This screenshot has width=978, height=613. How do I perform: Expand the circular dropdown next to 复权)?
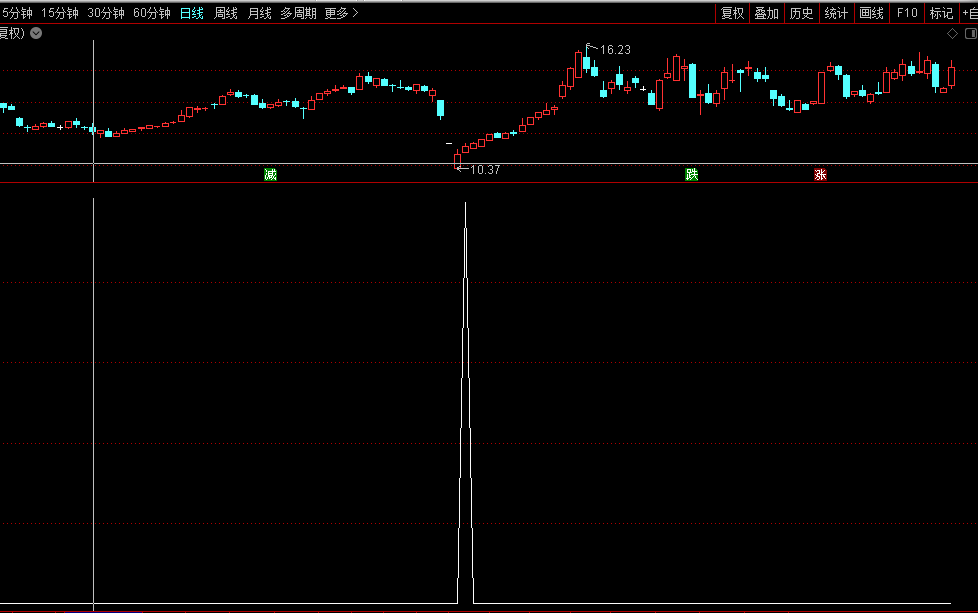pos(36,33)
